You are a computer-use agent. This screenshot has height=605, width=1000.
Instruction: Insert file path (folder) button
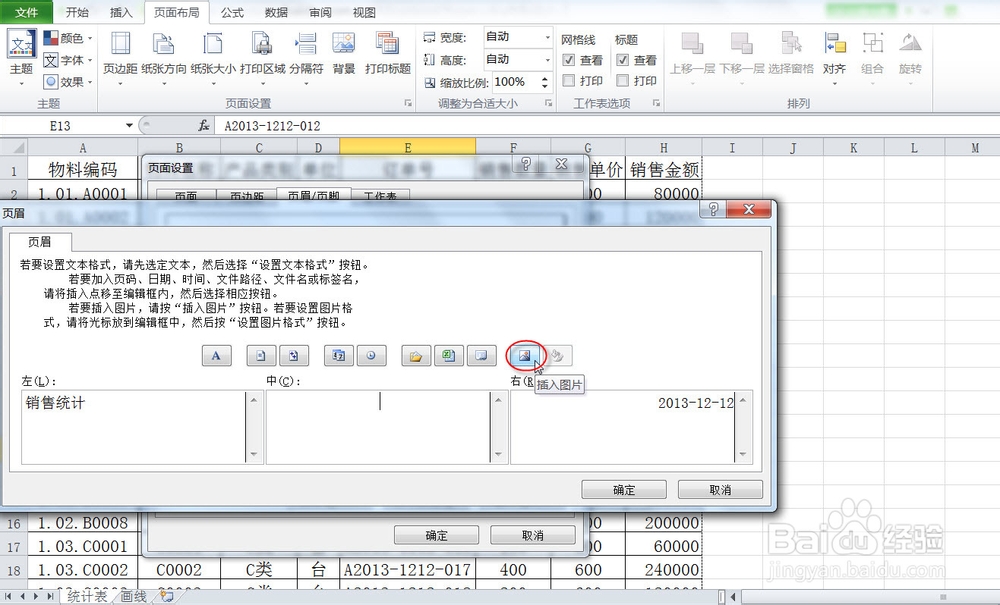(x=416, y=355)
